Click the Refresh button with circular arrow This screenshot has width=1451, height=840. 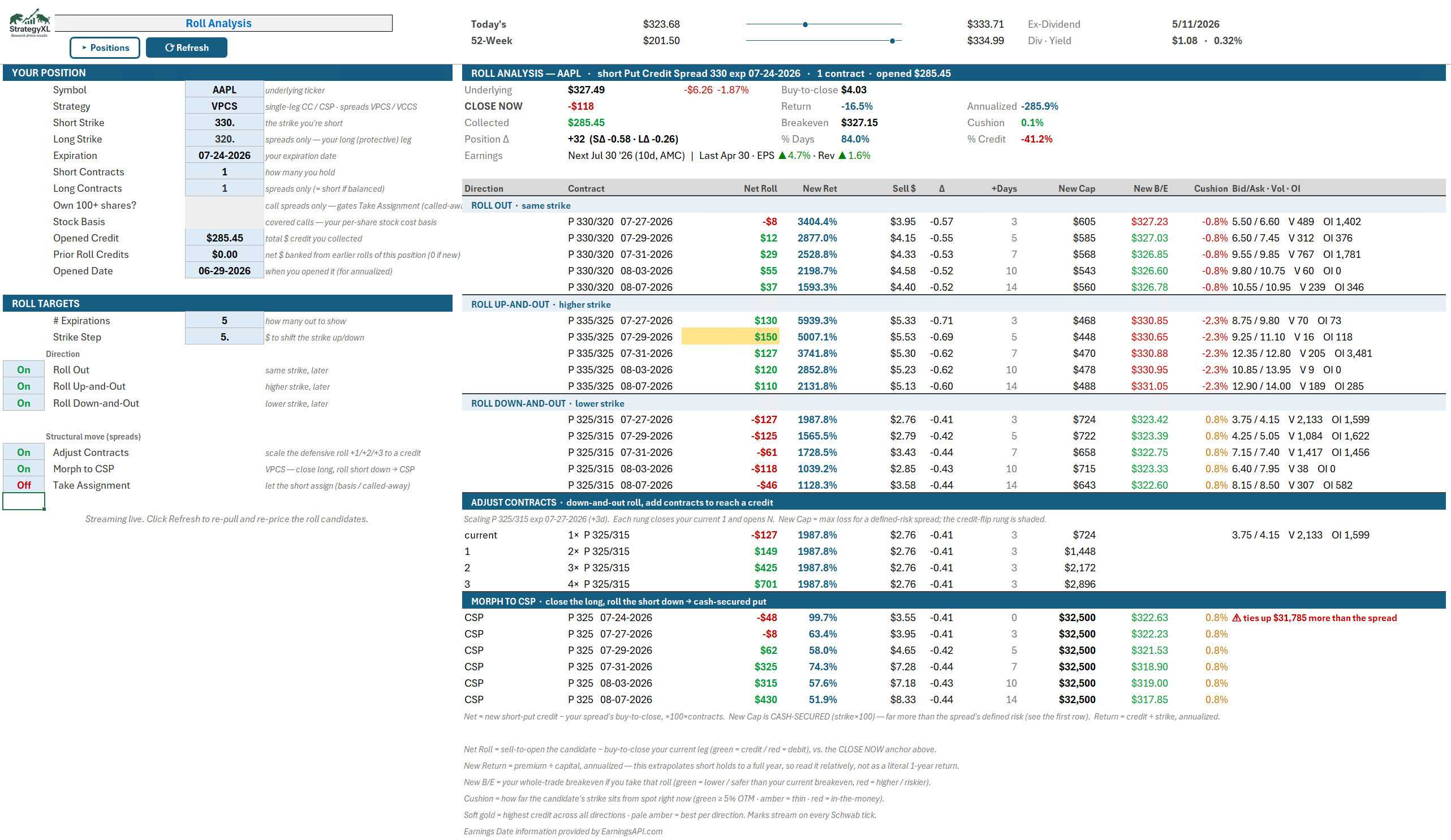pyautogui.click(x=187, y=48)
